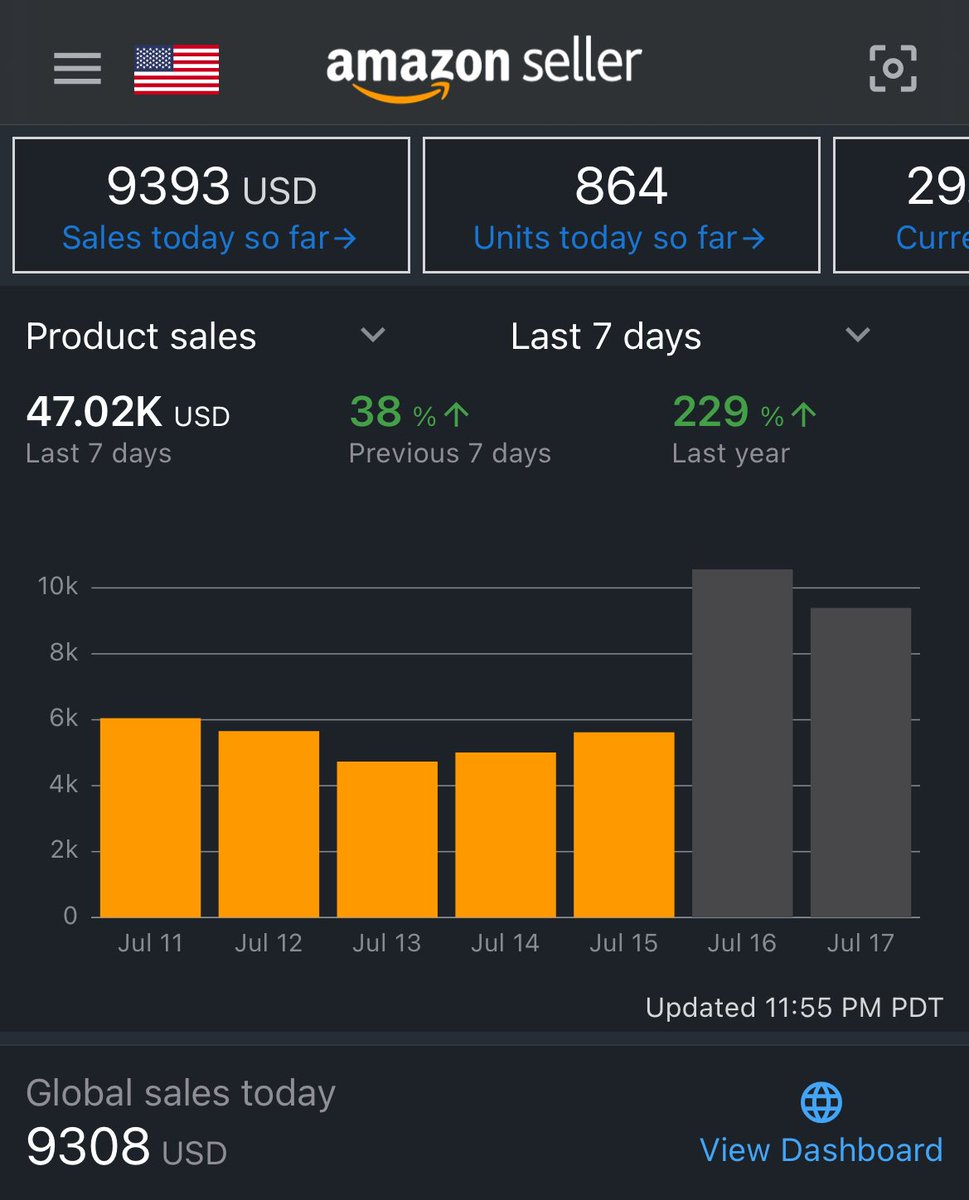Open the View Dashboard link
Viewport: 969px width, 1200px height.
821,1150
